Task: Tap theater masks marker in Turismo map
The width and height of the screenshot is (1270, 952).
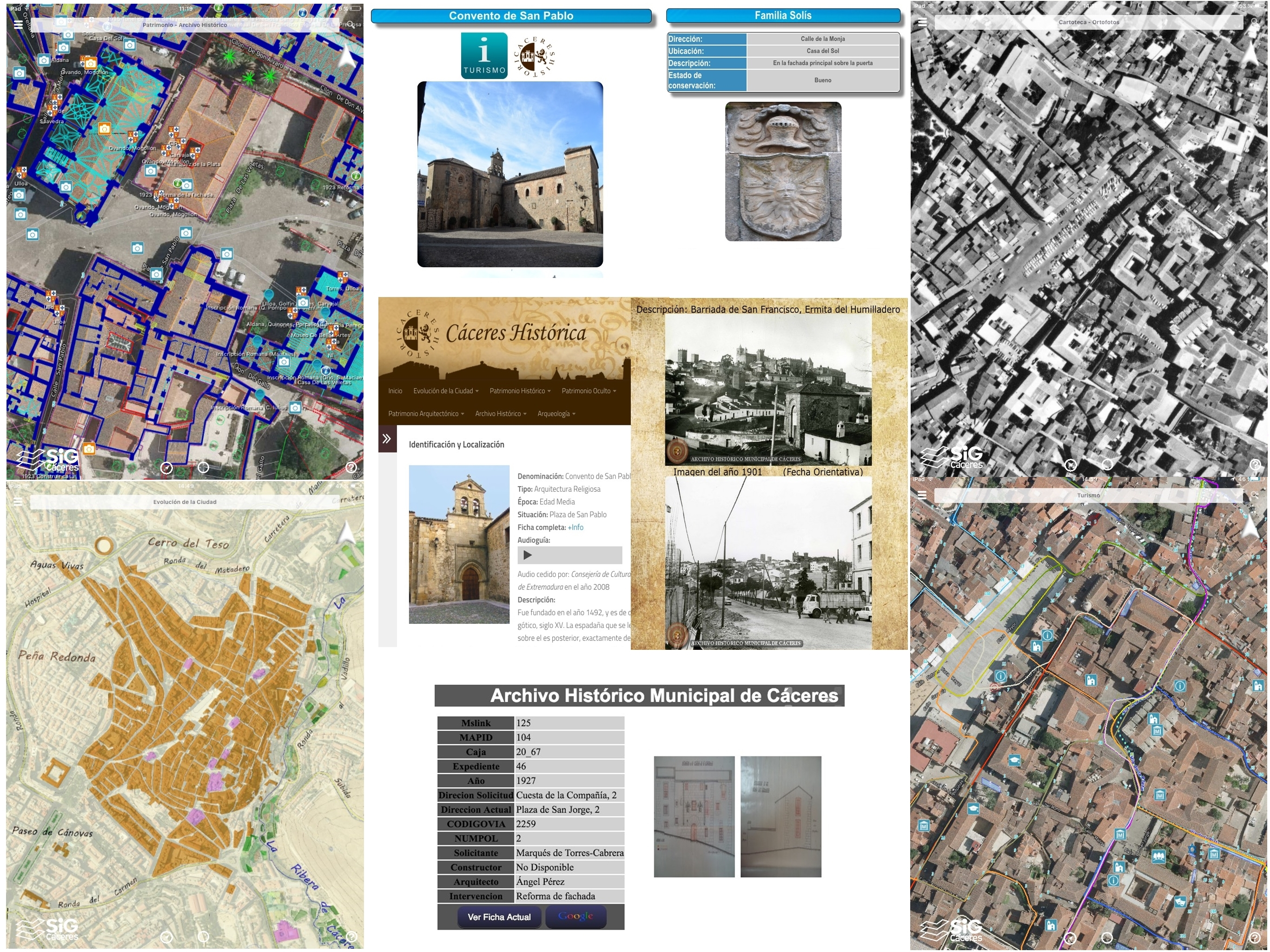Action: point(1180,901)
